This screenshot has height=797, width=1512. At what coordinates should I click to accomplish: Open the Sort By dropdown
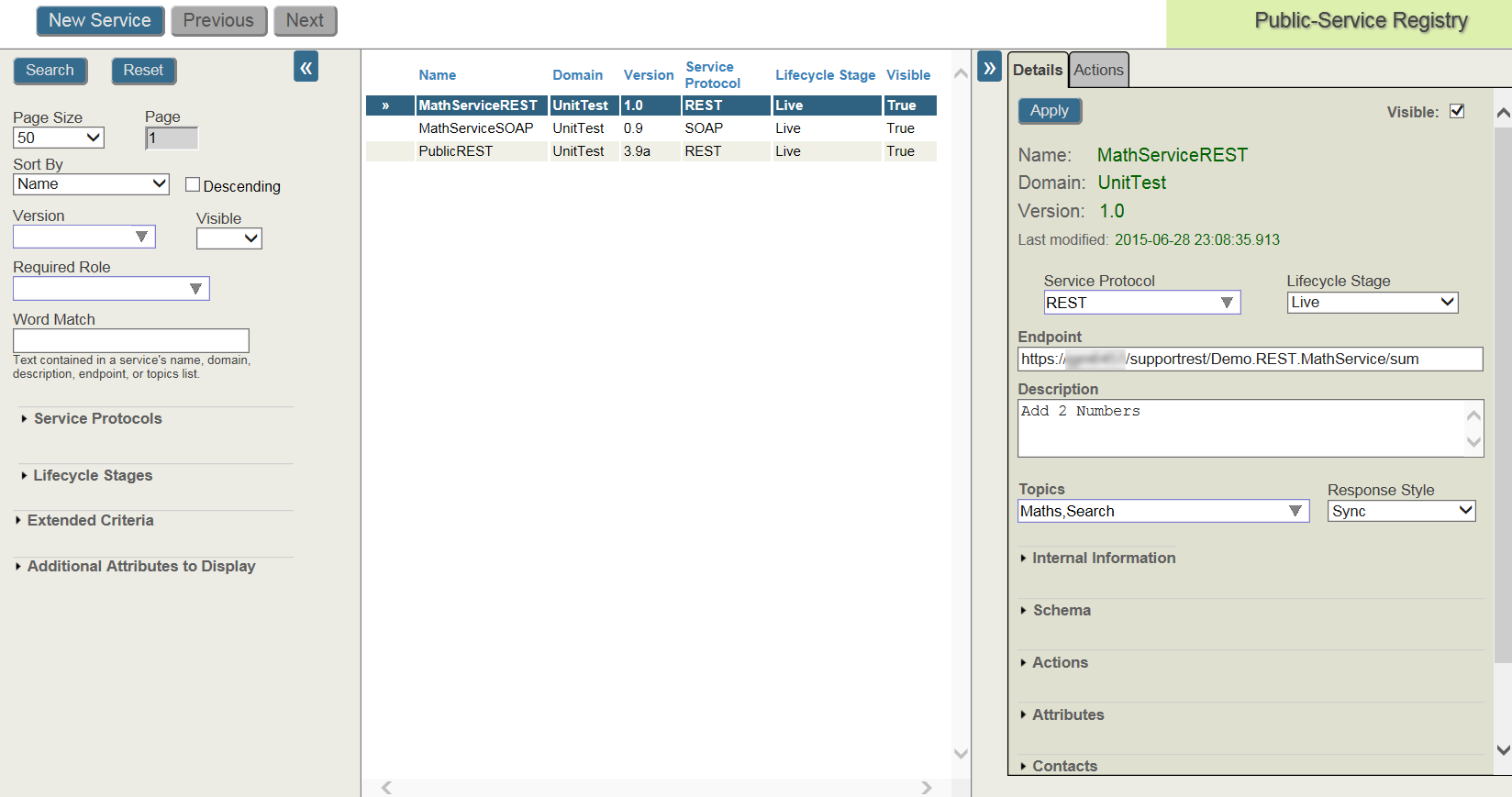(x=92, y=183)
